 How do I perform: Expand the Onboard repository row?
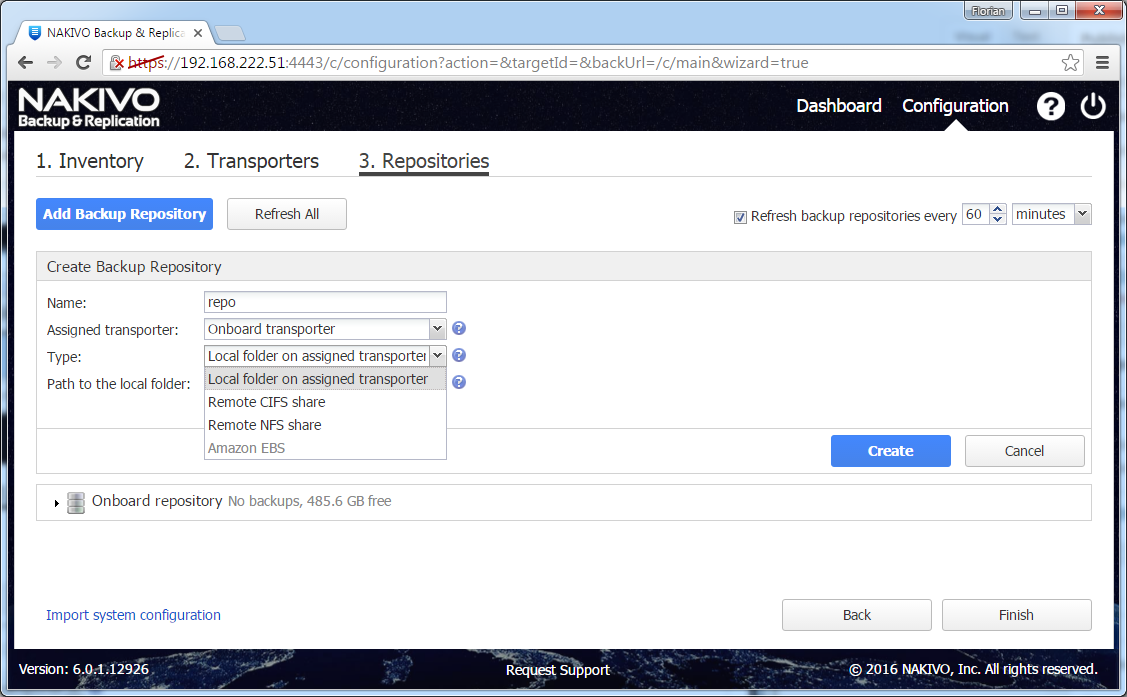pos(57,503)
